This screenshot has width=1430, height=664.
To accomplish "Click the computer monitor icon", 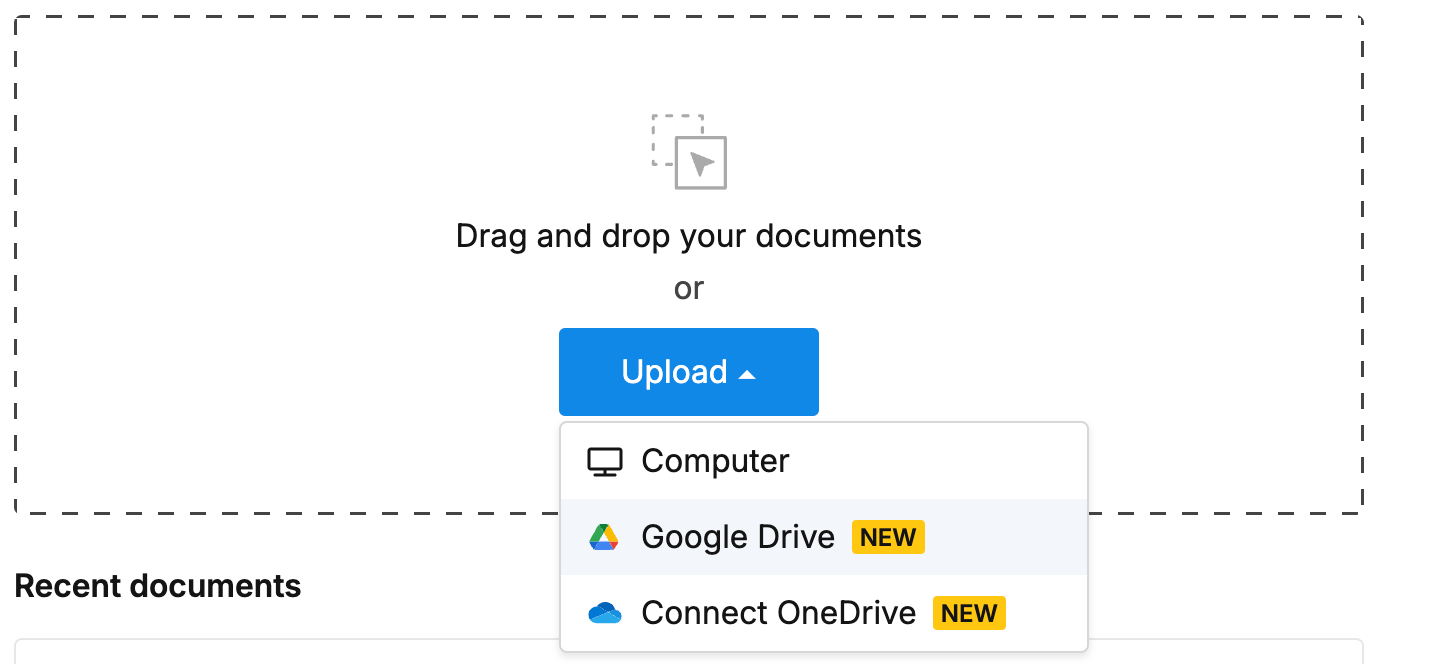I will pos(605,461).
